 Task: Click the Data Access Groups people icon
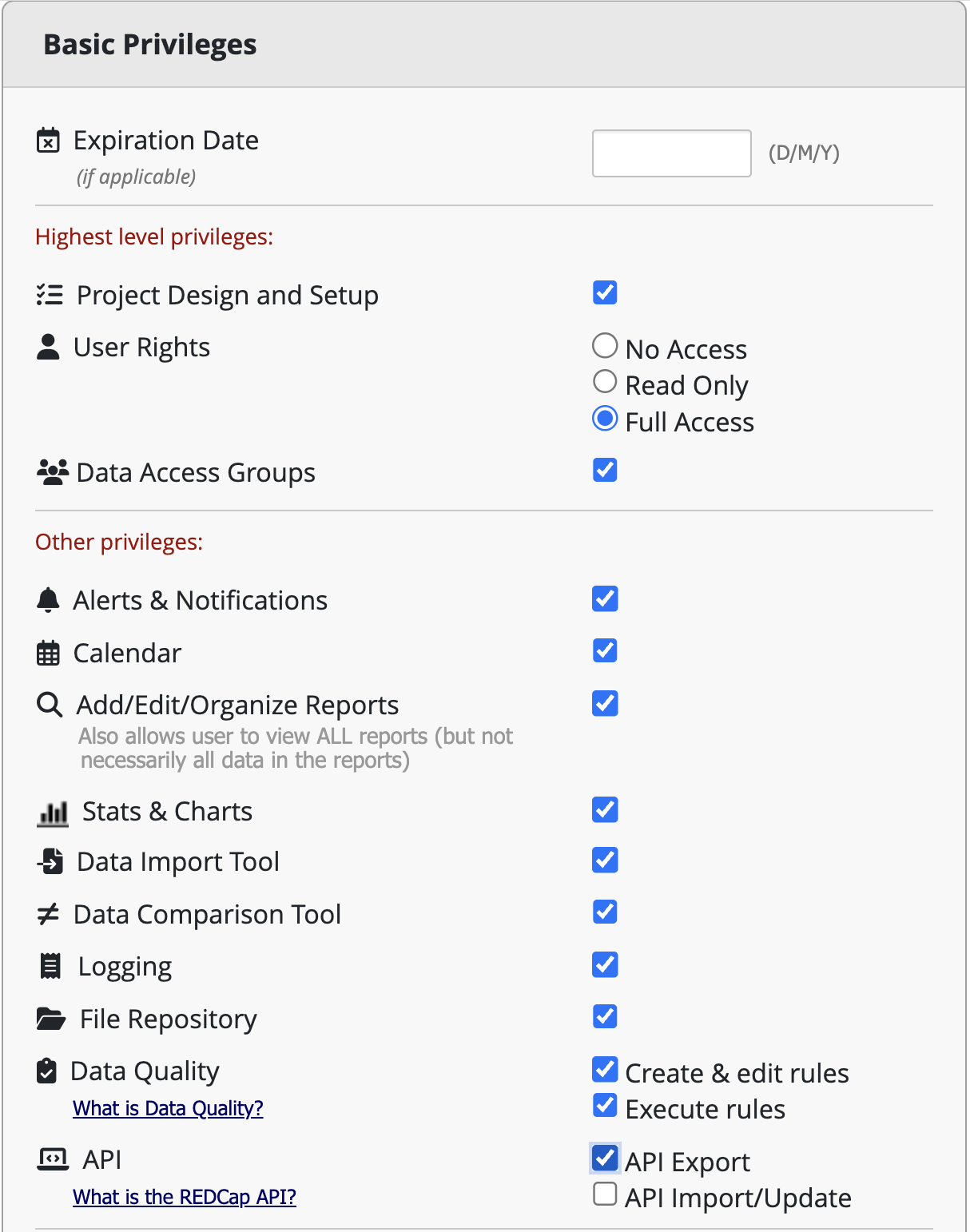53,472
